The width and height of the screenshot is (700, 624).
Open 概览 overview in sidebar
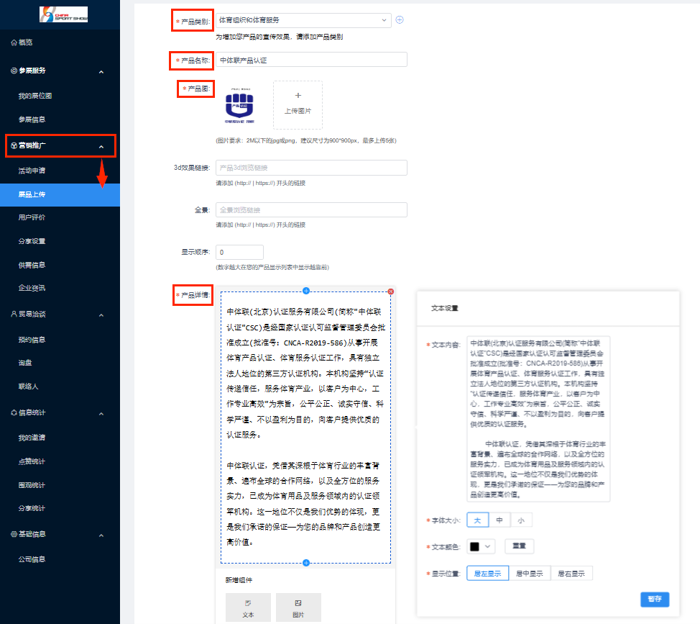click(x=26, y=42)
